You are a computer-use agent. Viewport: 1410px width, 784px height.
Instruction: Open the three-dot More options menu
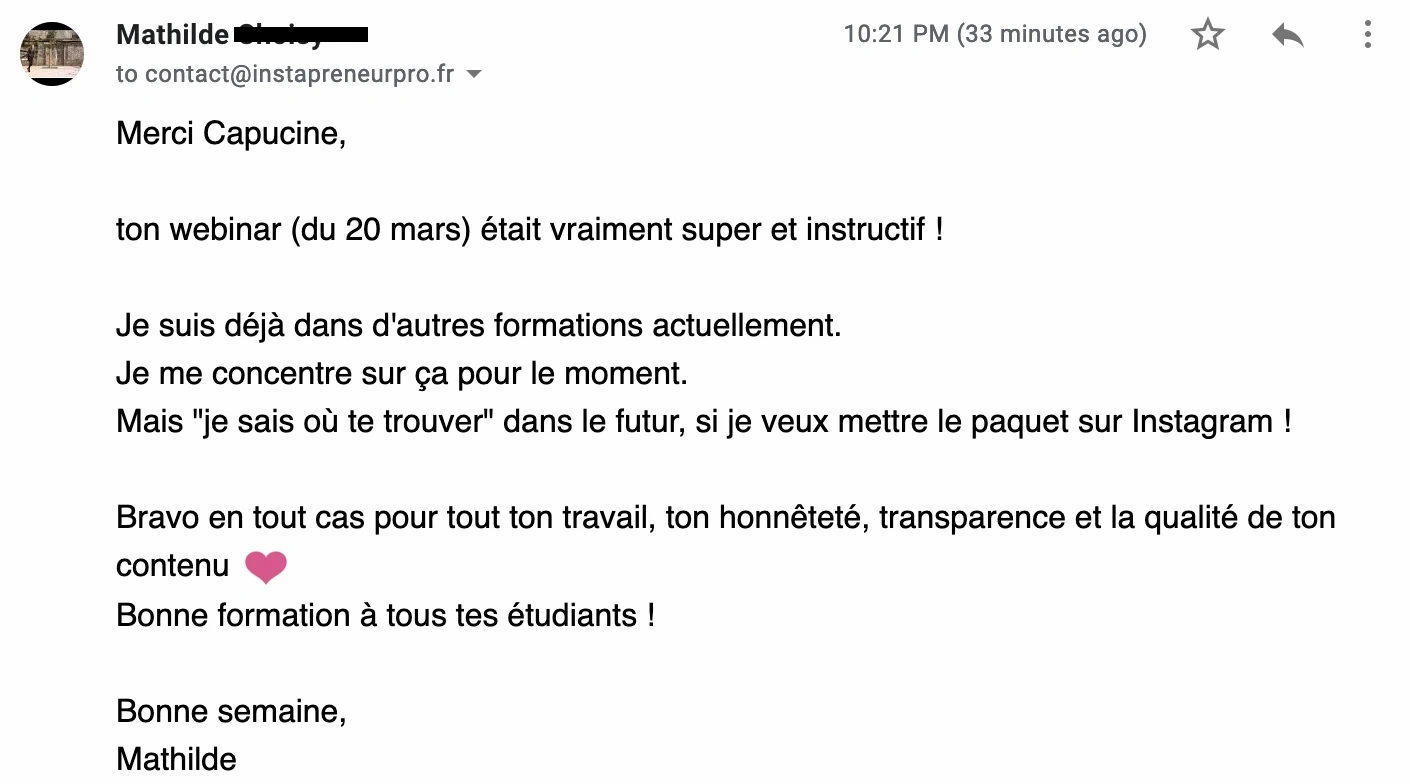(1367, 35)
